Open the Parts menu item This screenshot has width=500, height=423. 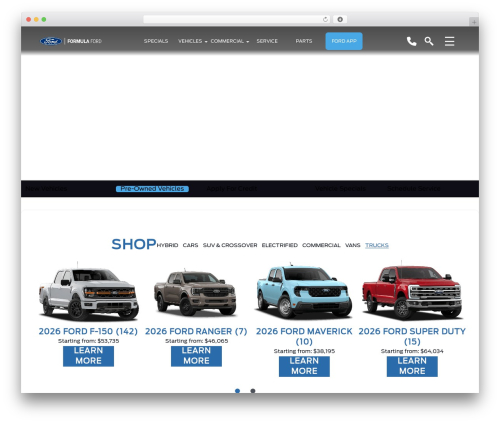(304, 41)
